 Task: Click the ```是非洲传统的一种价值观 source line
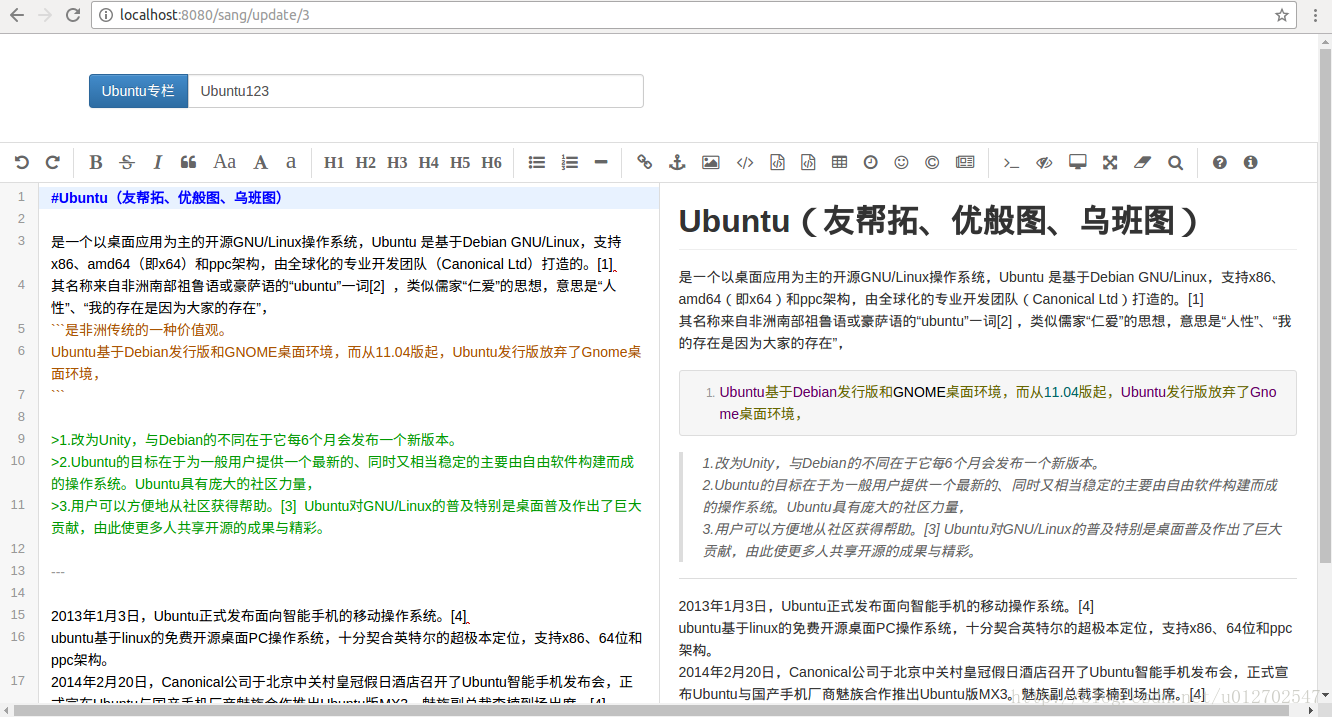point(139,330)
